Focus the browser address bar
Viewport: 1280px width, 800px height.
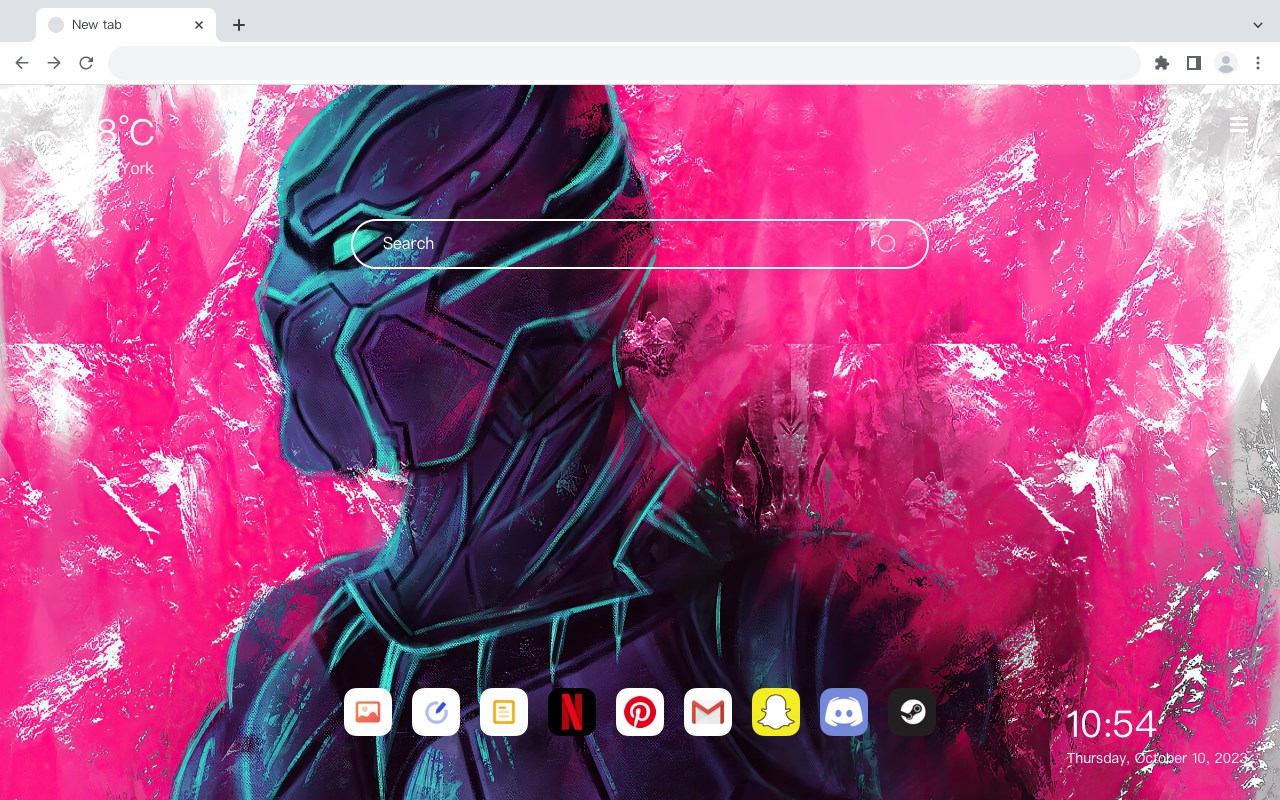click(x=624, y=63)
